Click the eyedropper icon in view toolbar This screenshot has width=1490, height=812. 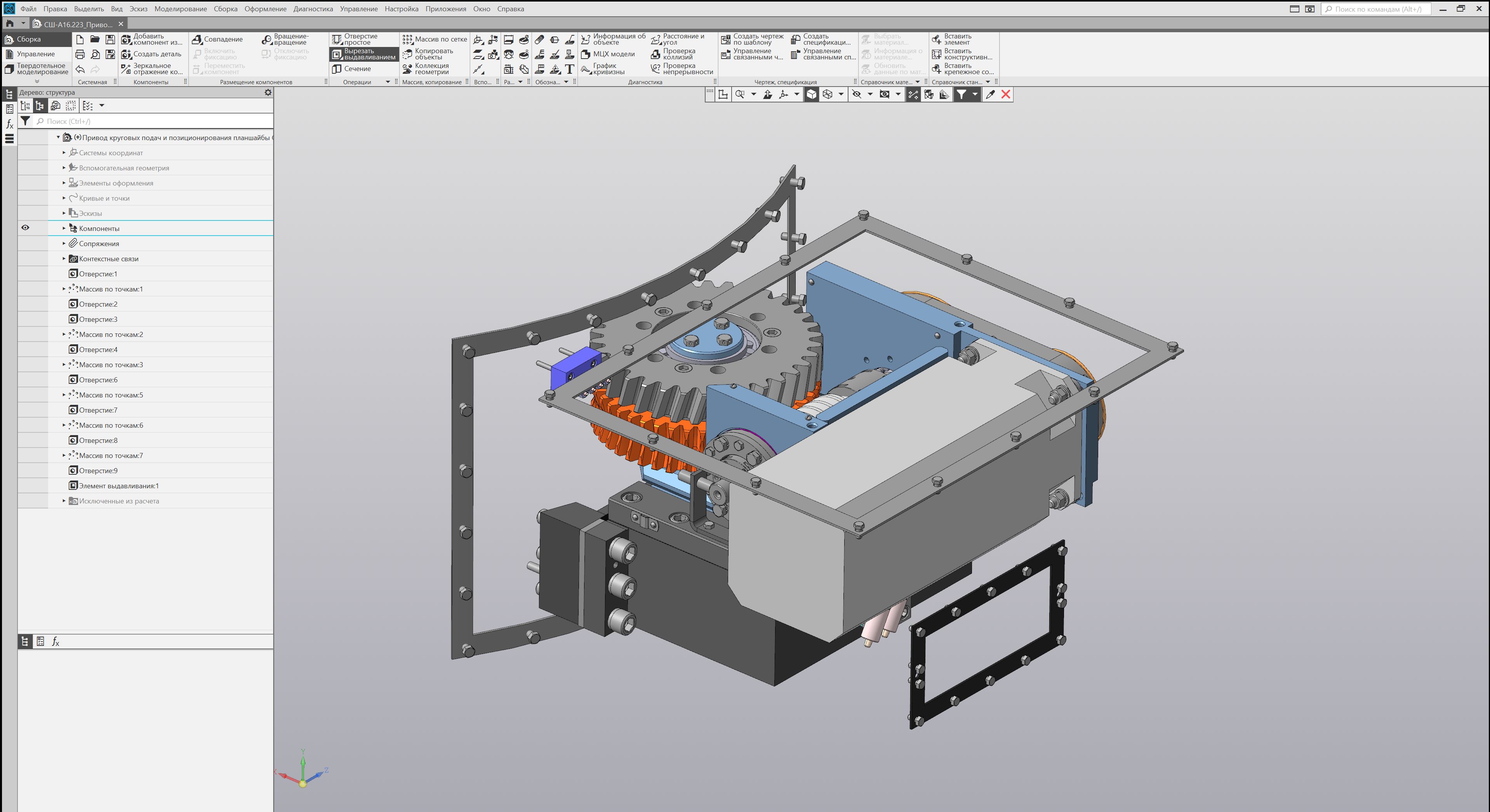pyautogui.click(x=990, y=94)
